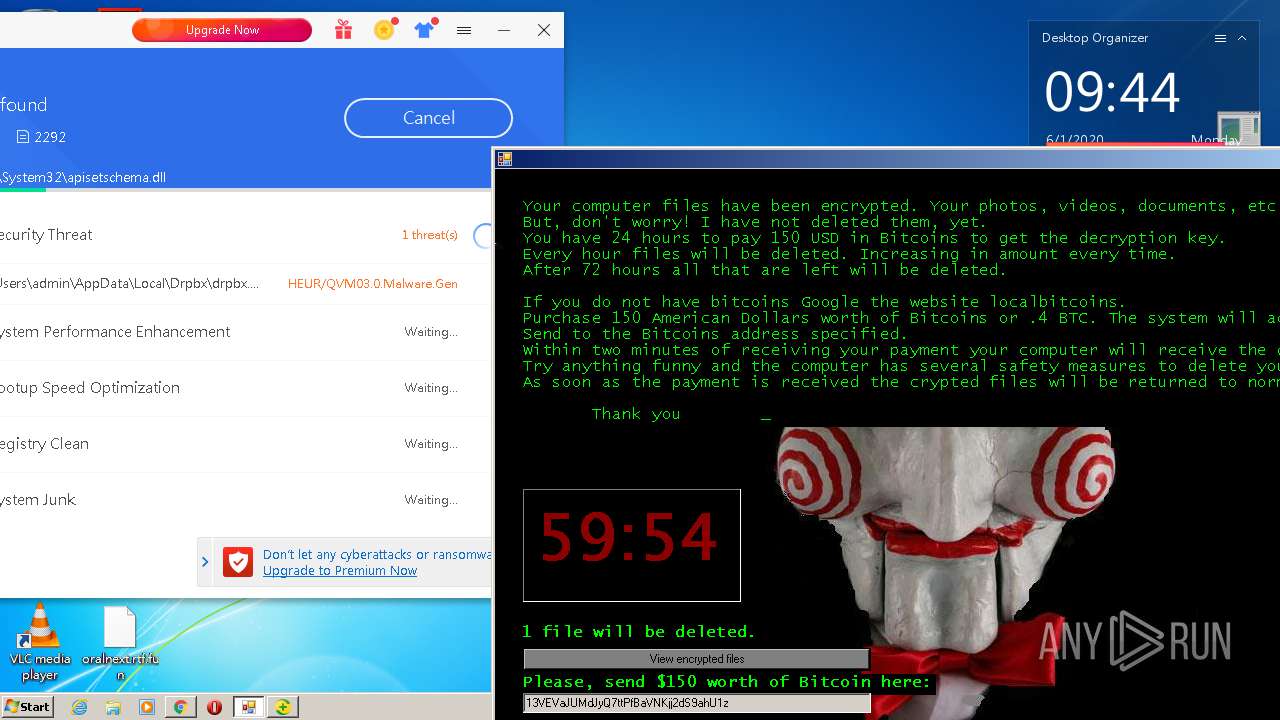
Task: Click the HEUR/QVM03.0.Malware.Gen detection
Action: 373,284
